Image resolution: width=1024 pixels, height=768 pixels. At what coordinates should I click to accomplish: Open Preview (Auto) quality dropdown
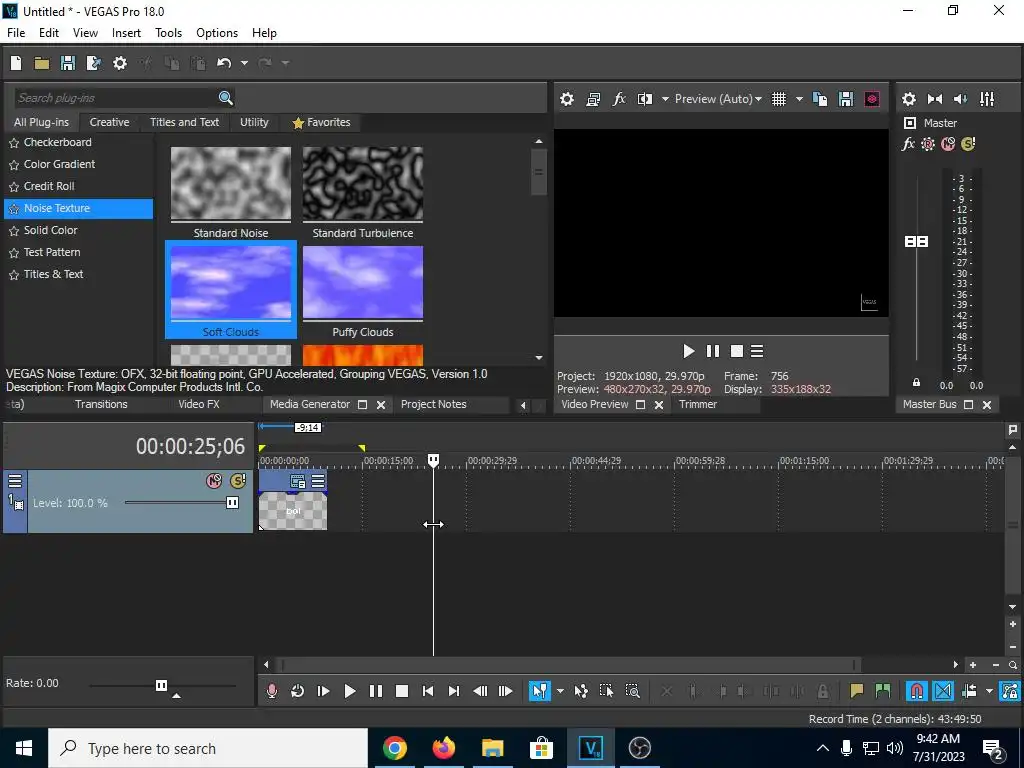(x=718, y=99)
